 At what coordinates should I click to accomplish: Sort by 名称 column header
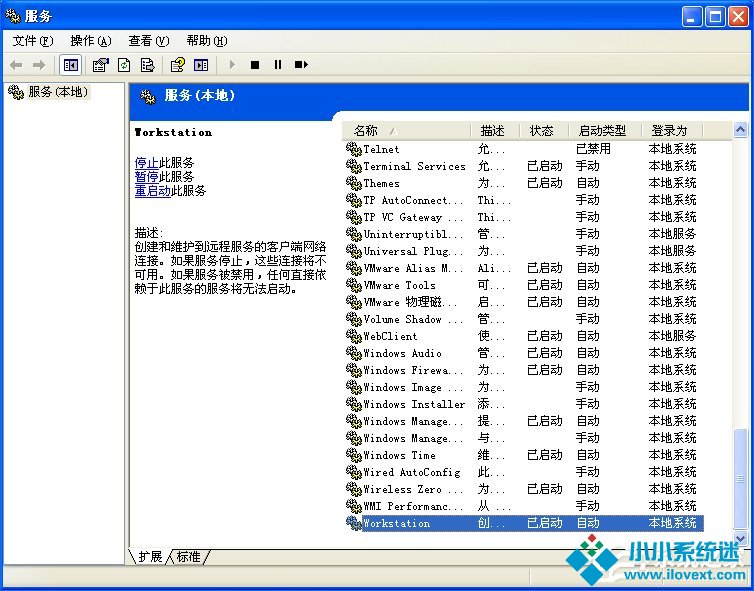(x=407, y=131)
